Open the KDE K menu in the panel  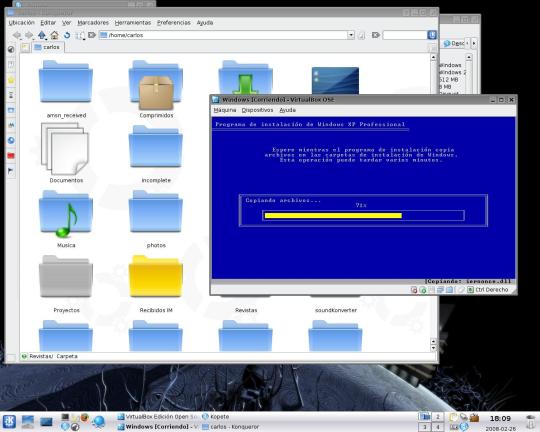coord(9,422)
